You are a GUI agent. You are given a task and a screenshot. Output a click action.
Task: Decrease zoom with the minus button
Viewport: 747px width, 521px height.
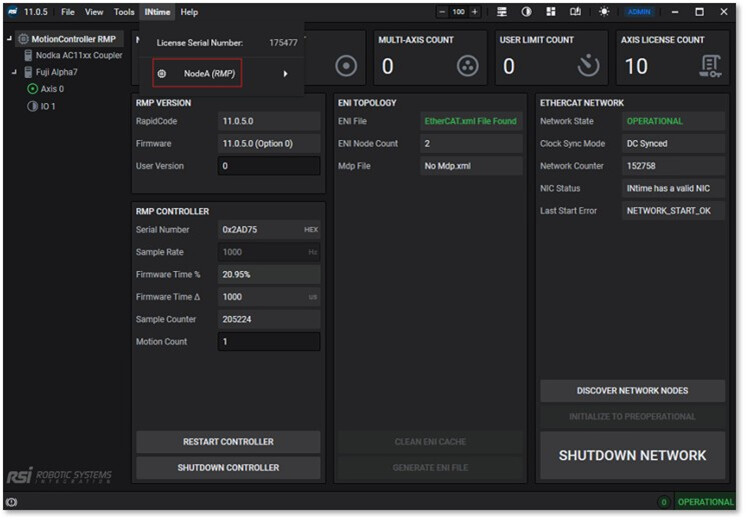click(x=442, y=12)
